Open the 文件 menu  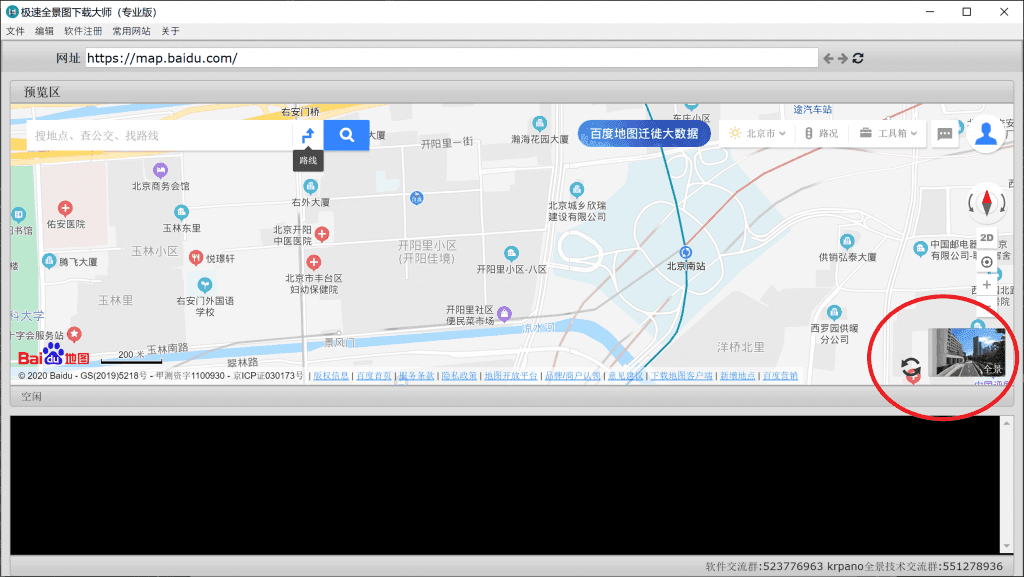[16, 30]
